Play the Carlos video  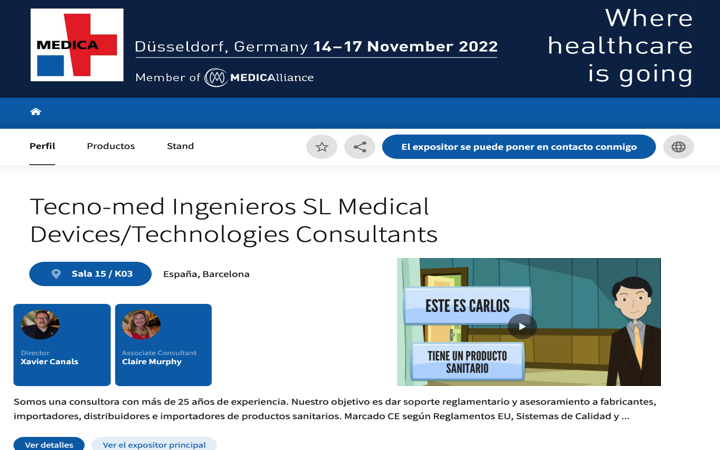pyautogui.click(x=522, y=326)
